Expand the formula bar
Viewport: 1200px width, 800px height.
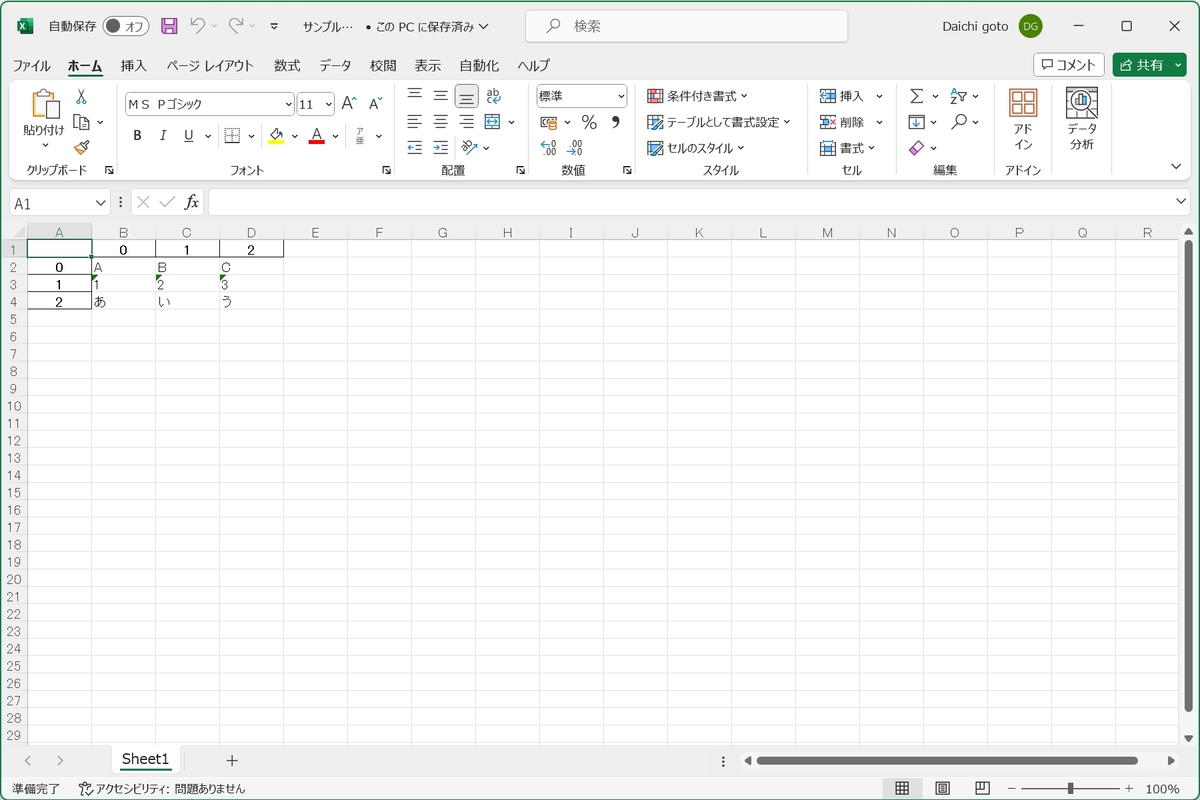1181,203
